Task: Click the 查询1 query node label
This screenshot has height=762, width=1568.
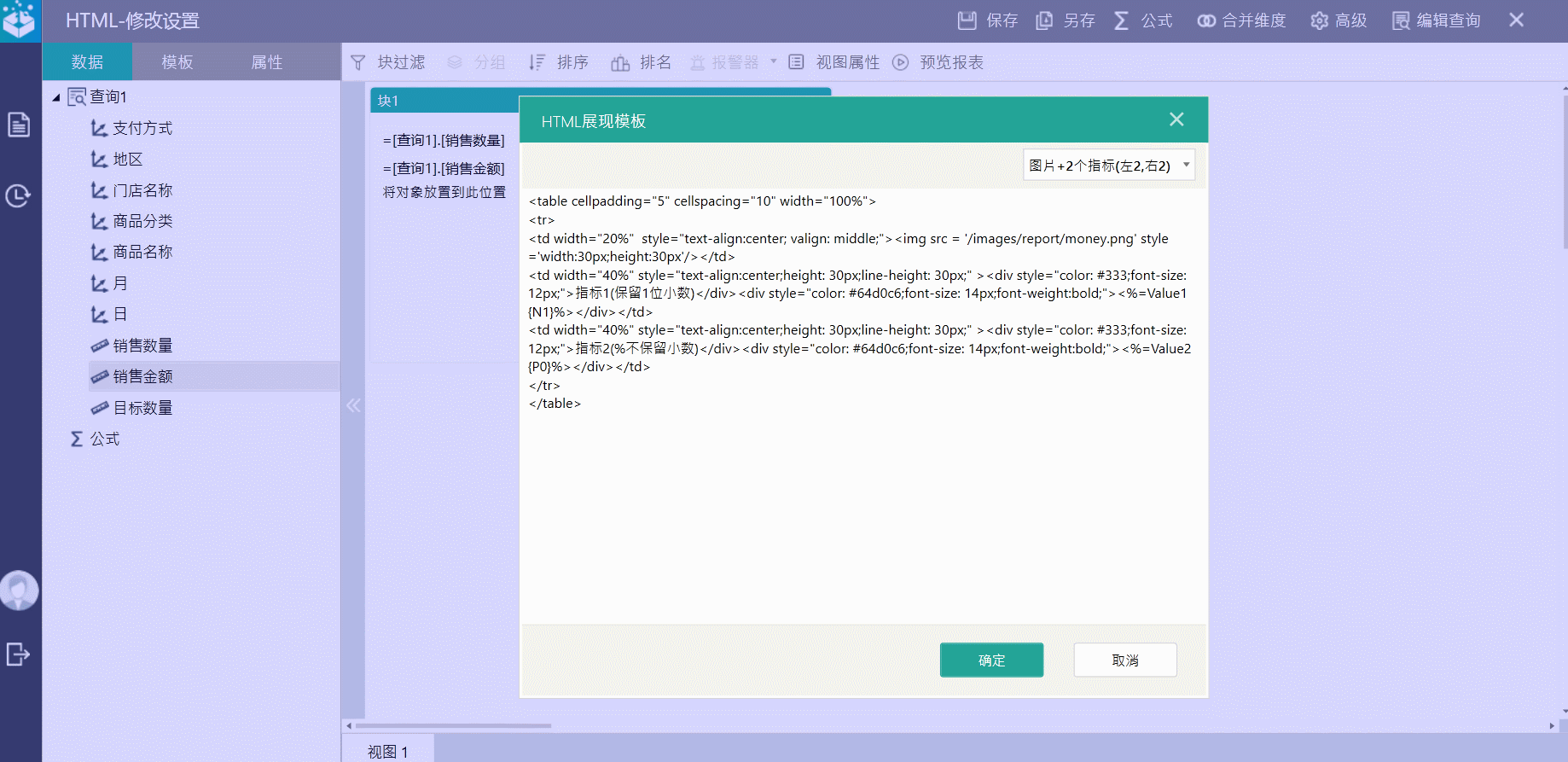Action: click(x=108, y=96)
